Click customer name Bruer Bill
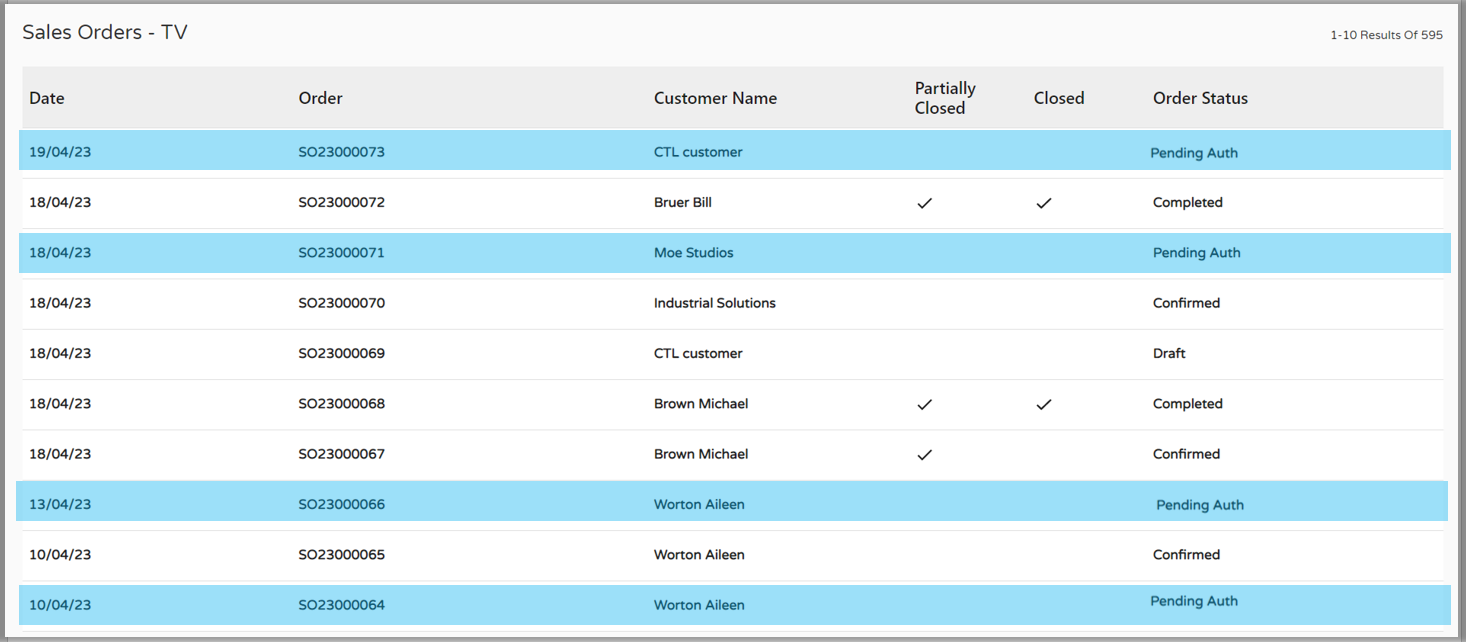The width and height of the screenshot is (1466, 642). tap(682, 202)
